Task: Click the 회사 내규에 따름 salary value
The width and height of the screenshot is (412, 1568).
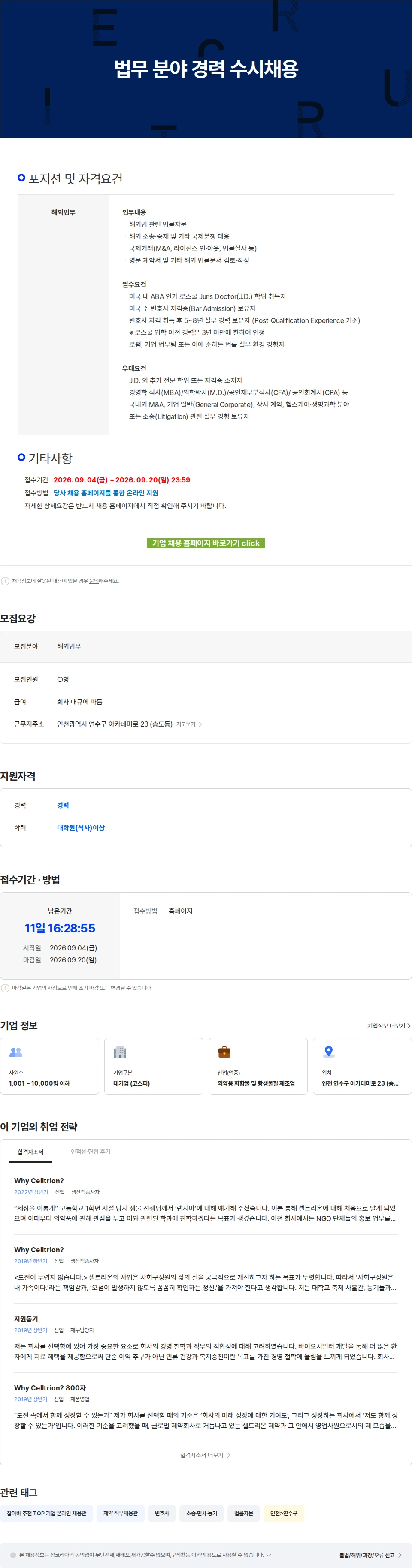Action: [80, 702]
